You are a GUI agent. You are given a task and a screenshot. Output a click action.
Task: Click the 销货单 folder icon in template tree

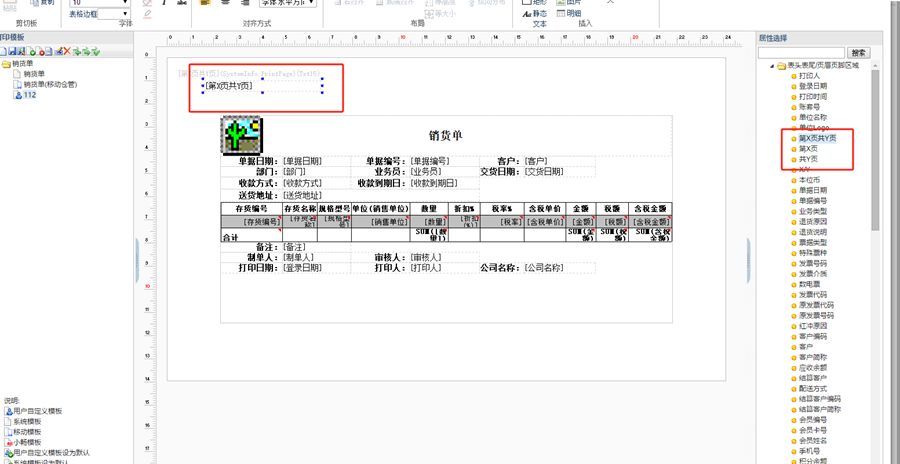point(6,64)
